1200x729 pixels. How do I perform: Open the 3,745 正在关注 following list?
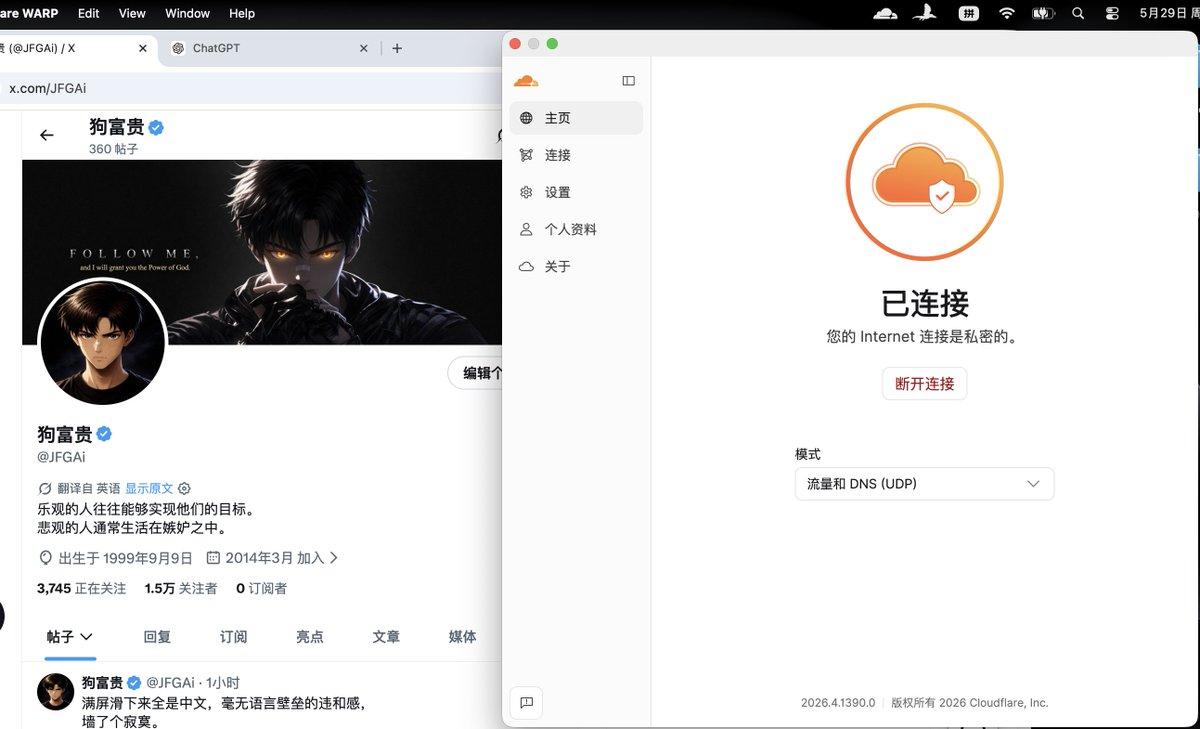(x=82, y=589)
